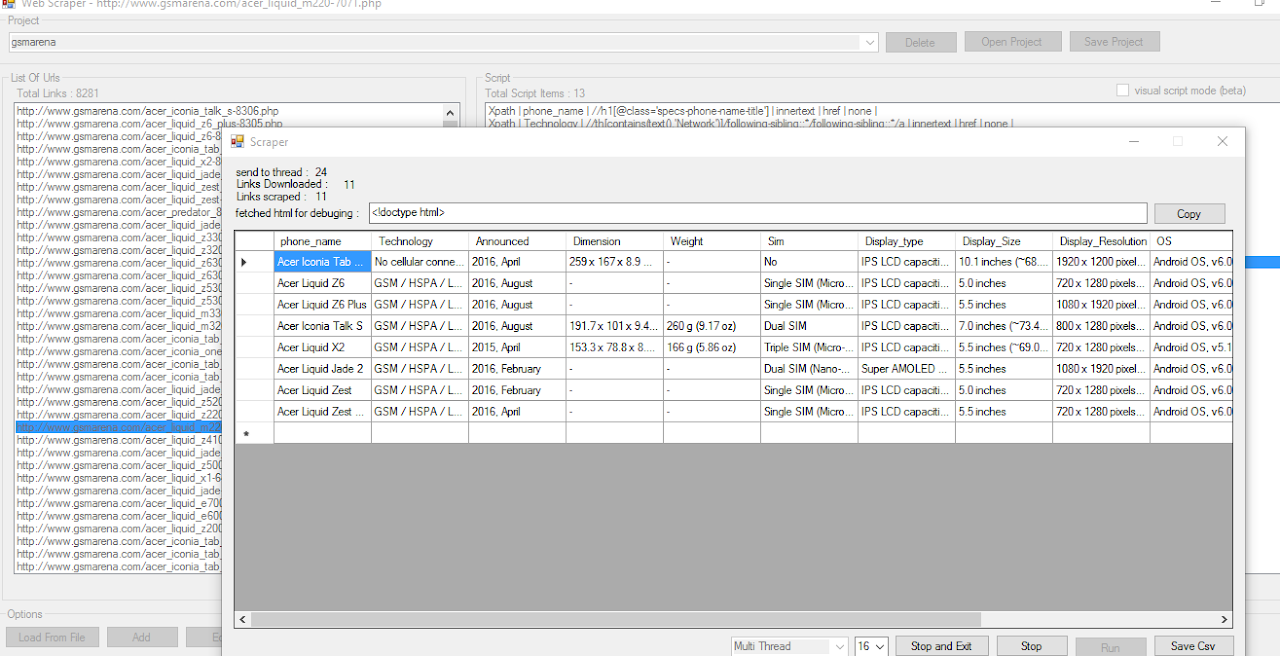
Task: Enable visual script mode (beta) checkbox
Action: (x=1122, y=90)
